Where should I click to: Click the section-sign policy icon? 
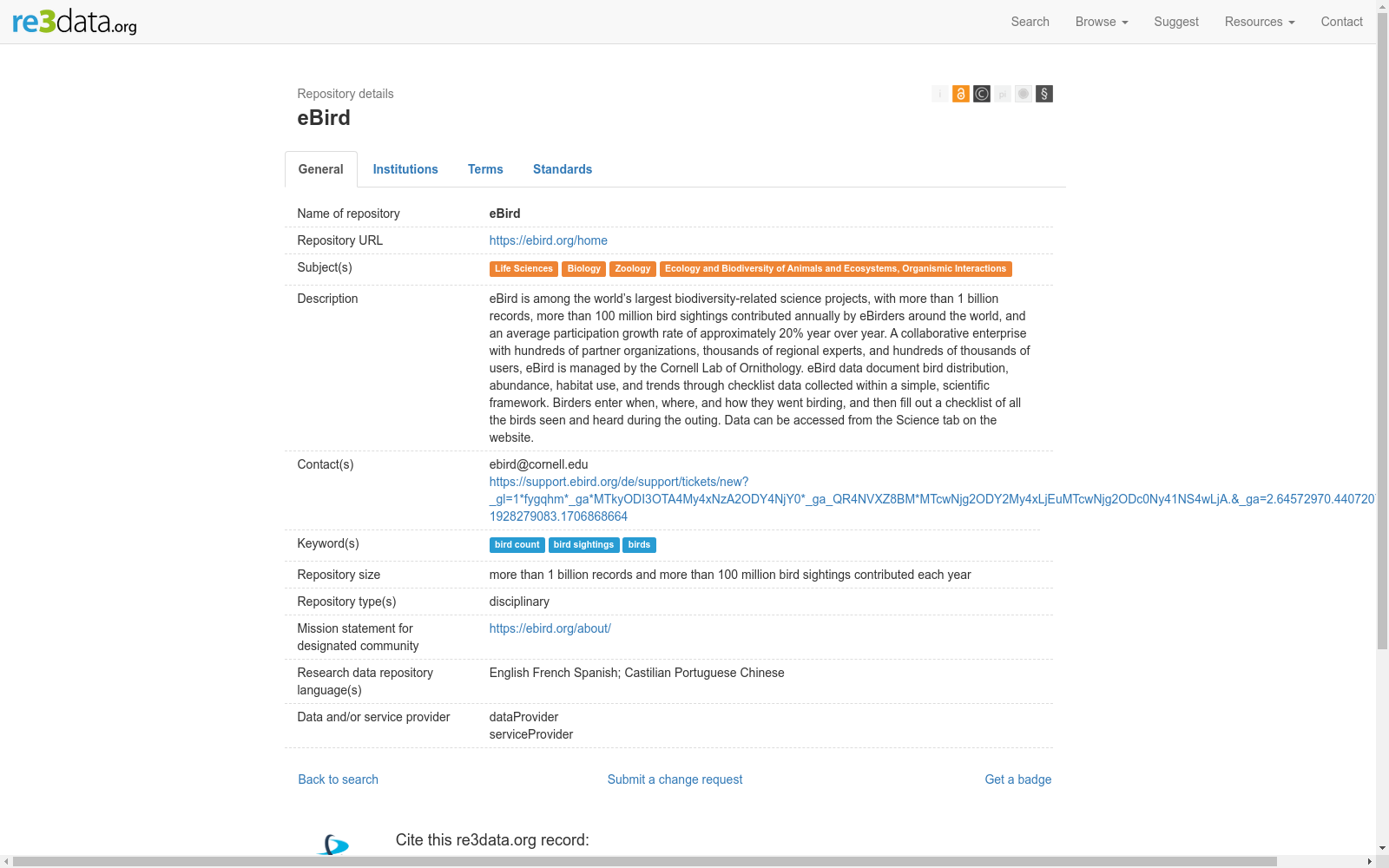click(x=1044, y=94)
